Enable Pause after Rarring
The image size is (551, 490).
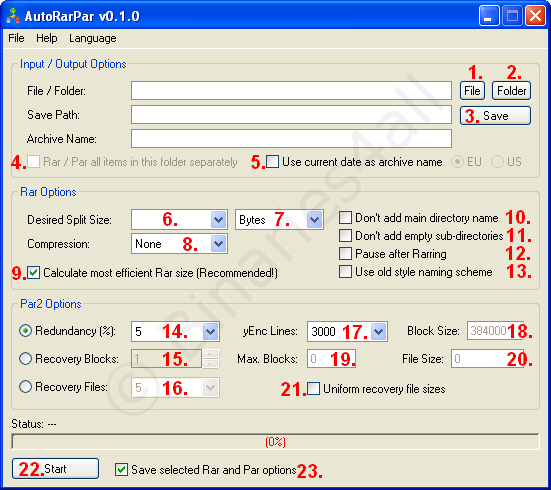345,253
